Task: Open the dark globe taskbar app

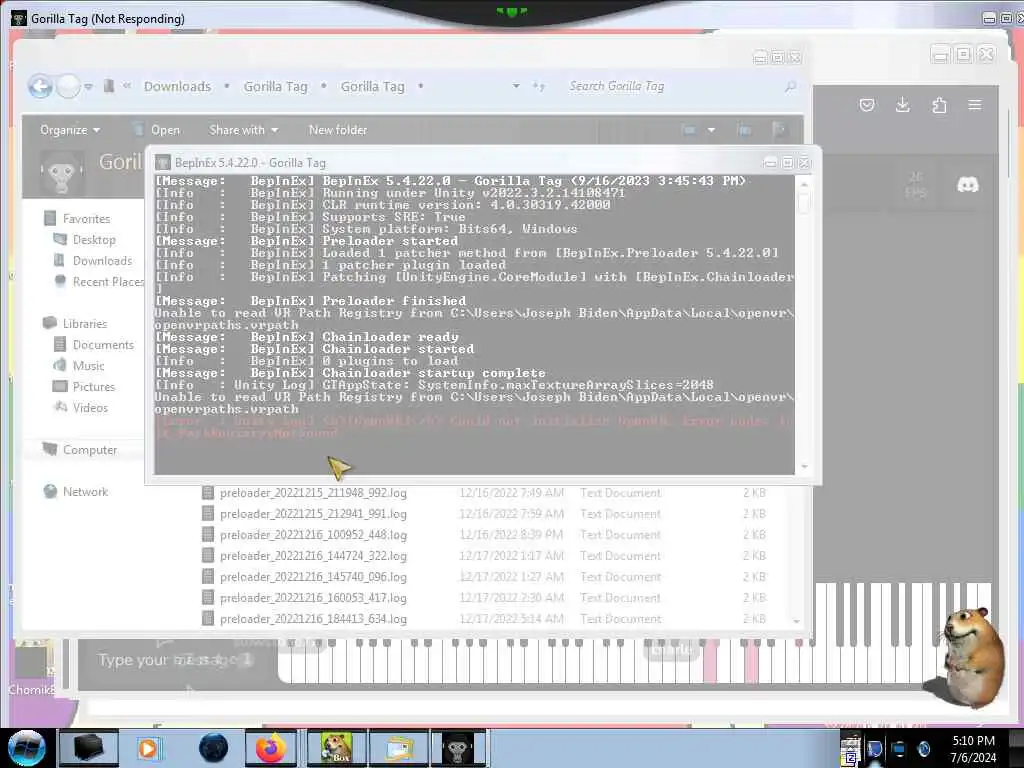Action: click(213, 748)
